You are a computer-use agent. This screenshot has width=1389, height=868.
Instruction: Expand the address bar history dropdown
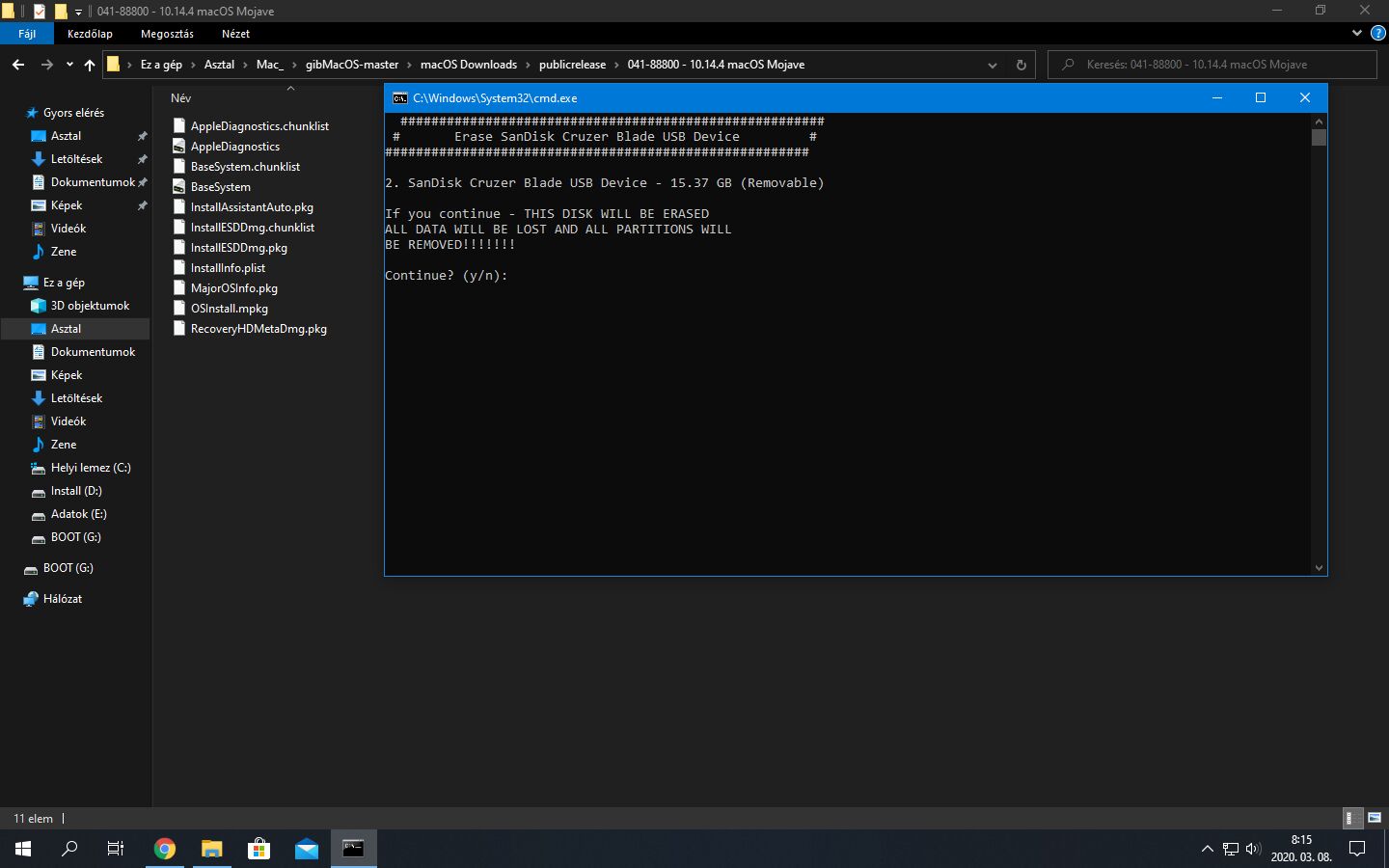tap(992, 65)
